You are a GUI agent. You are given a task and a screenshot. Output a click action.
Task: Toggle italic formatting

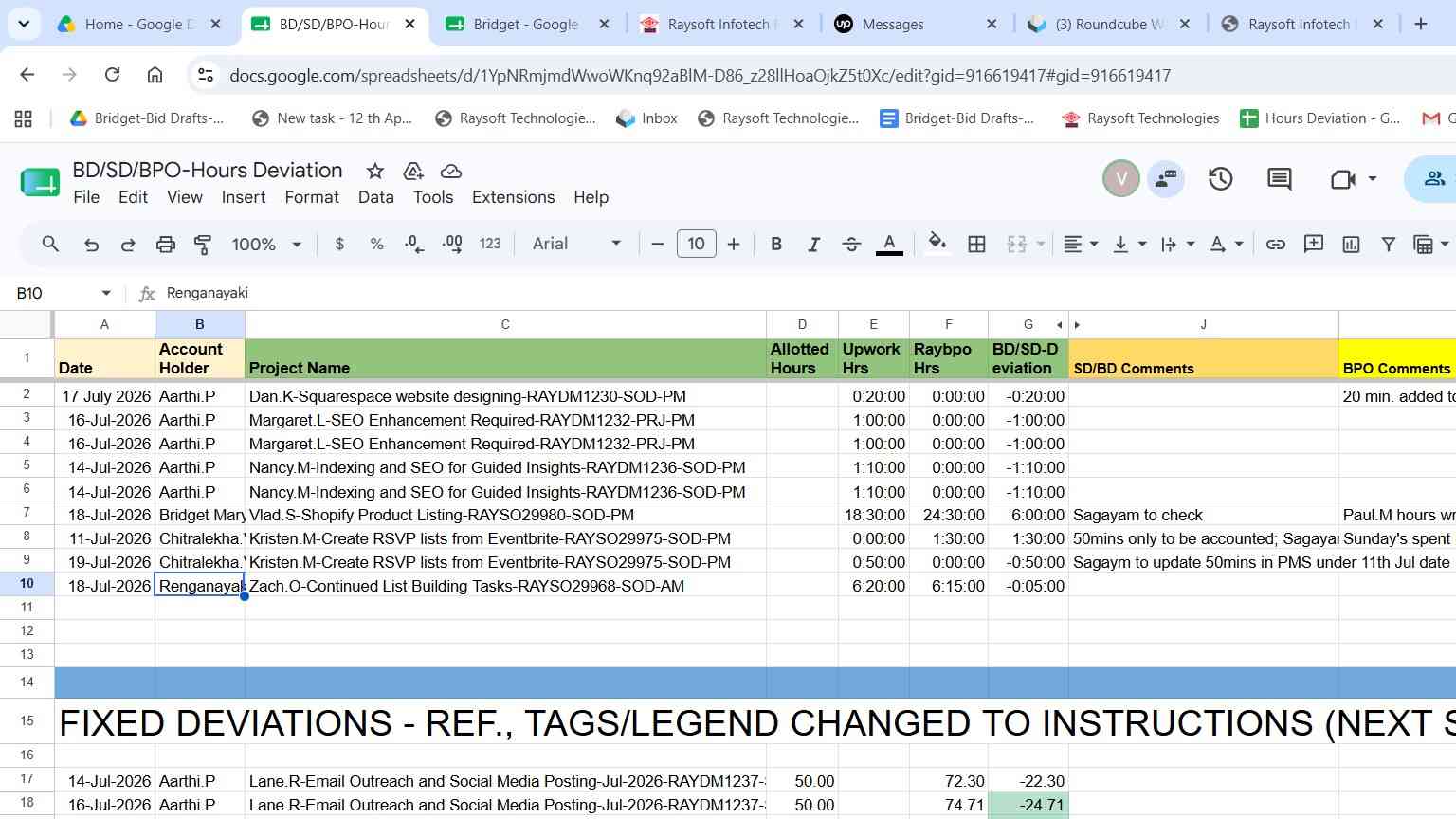click(813, 244)
